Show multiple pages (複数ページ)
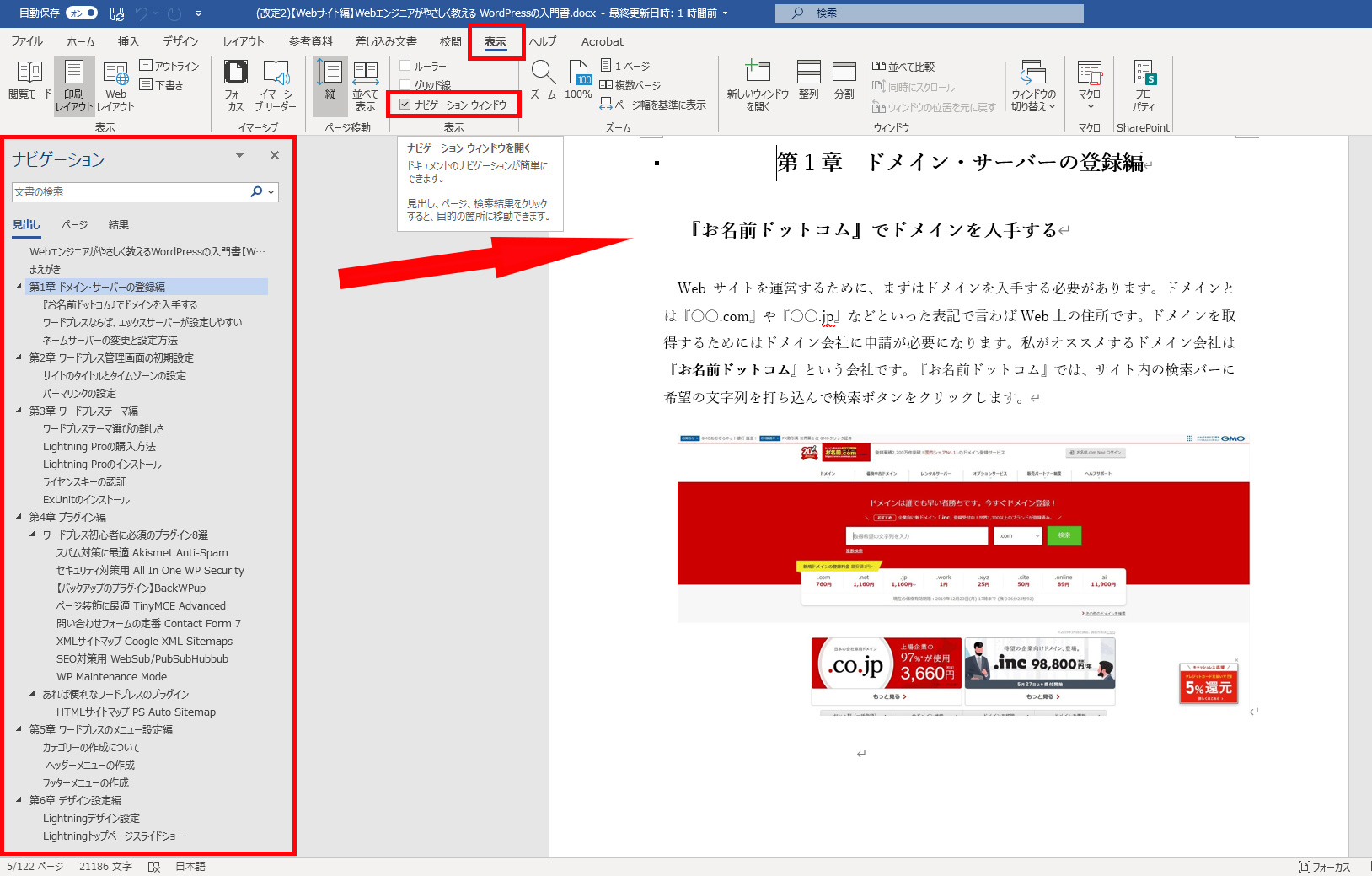 click(x=630, y=85)
